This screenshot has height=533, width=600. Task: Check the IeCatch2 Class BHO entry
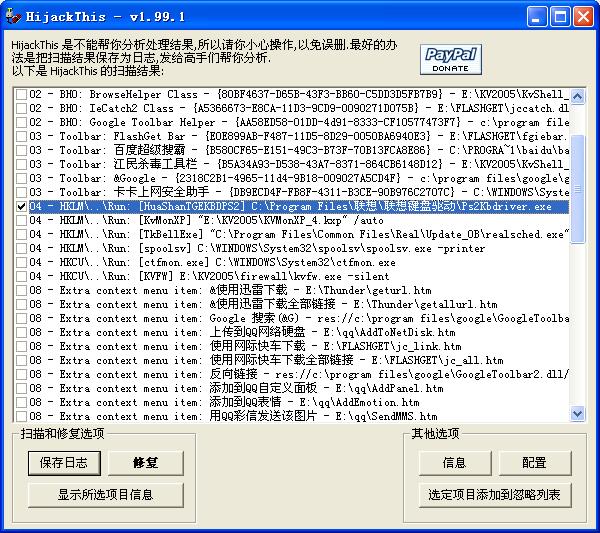tap(21, 108)
